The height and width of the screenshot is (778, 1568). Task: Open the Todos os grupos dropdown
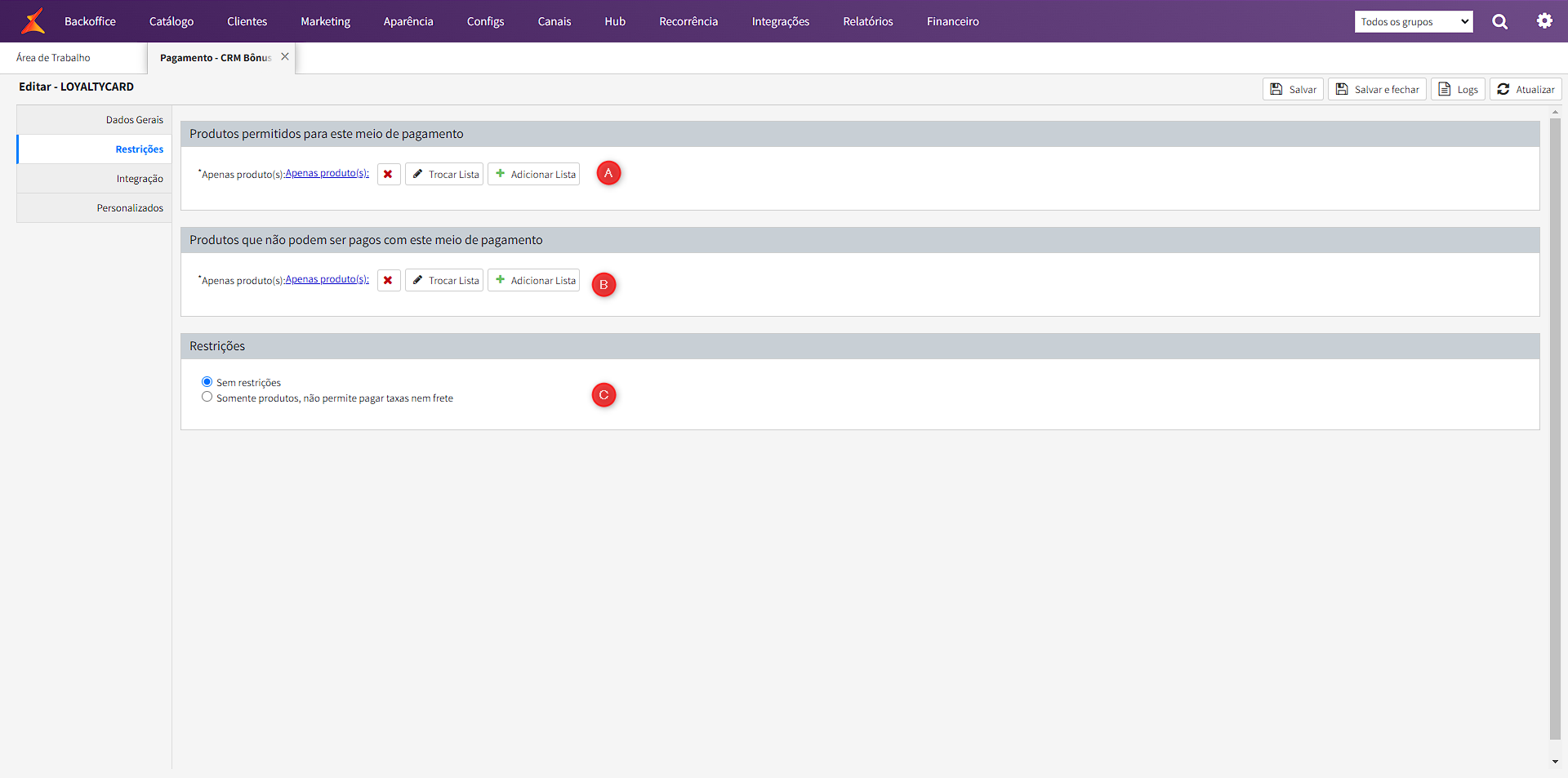pos(1414,21)
